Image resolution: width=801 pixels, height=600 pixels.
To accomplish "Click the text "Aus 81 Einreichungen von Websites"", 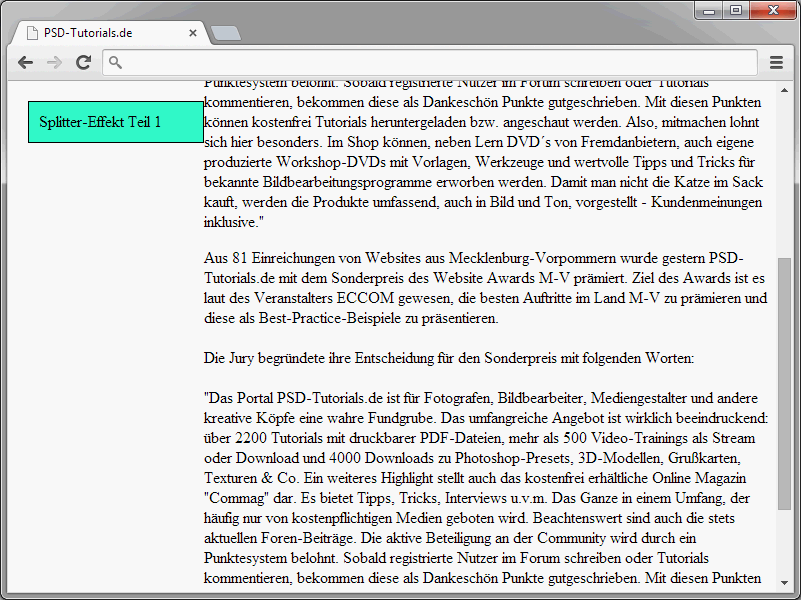I will pos(314,258).
